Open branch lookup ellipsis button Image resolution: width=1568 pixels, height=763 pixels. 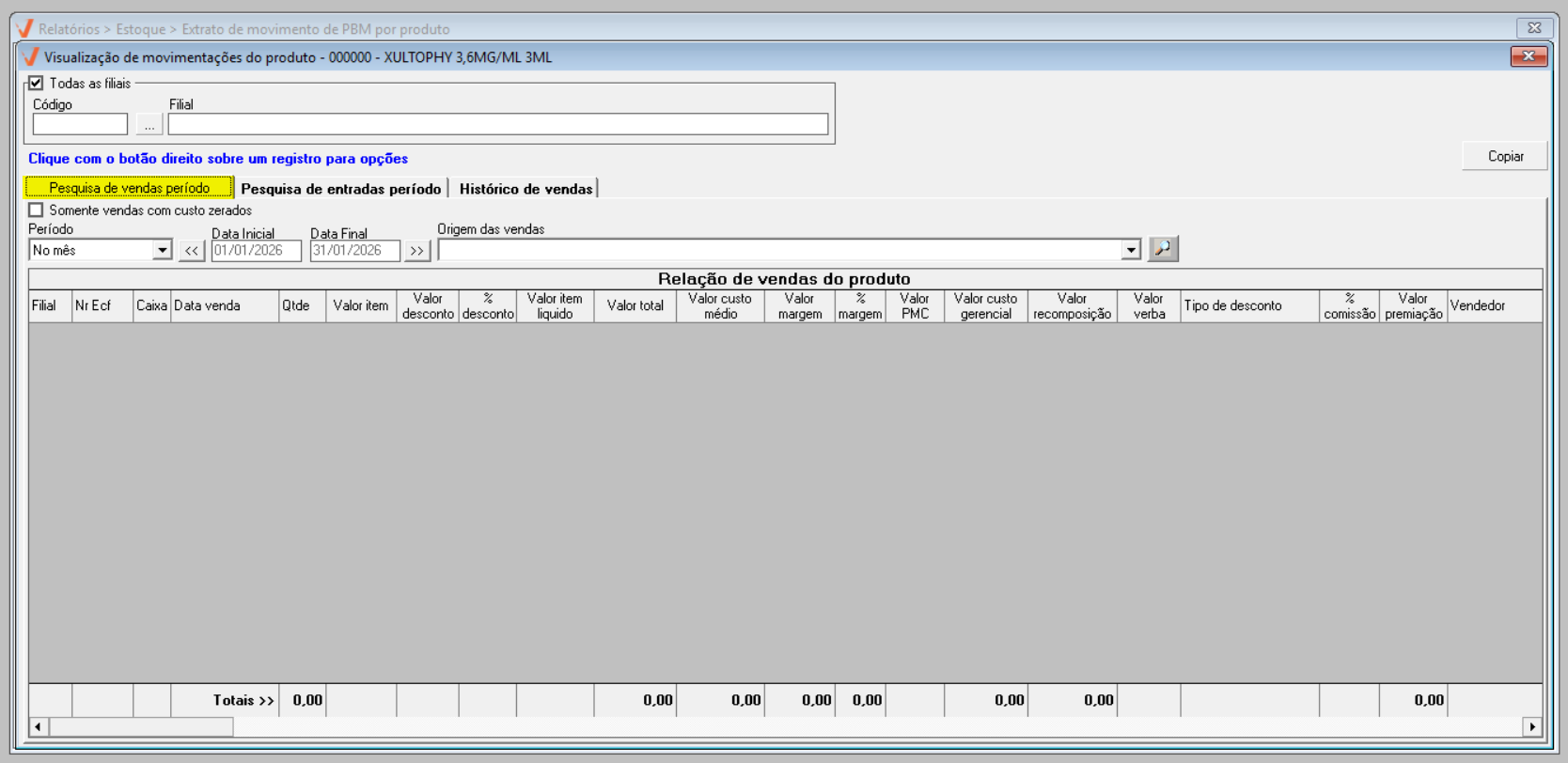pyautogui.click(x=149, y=125)
